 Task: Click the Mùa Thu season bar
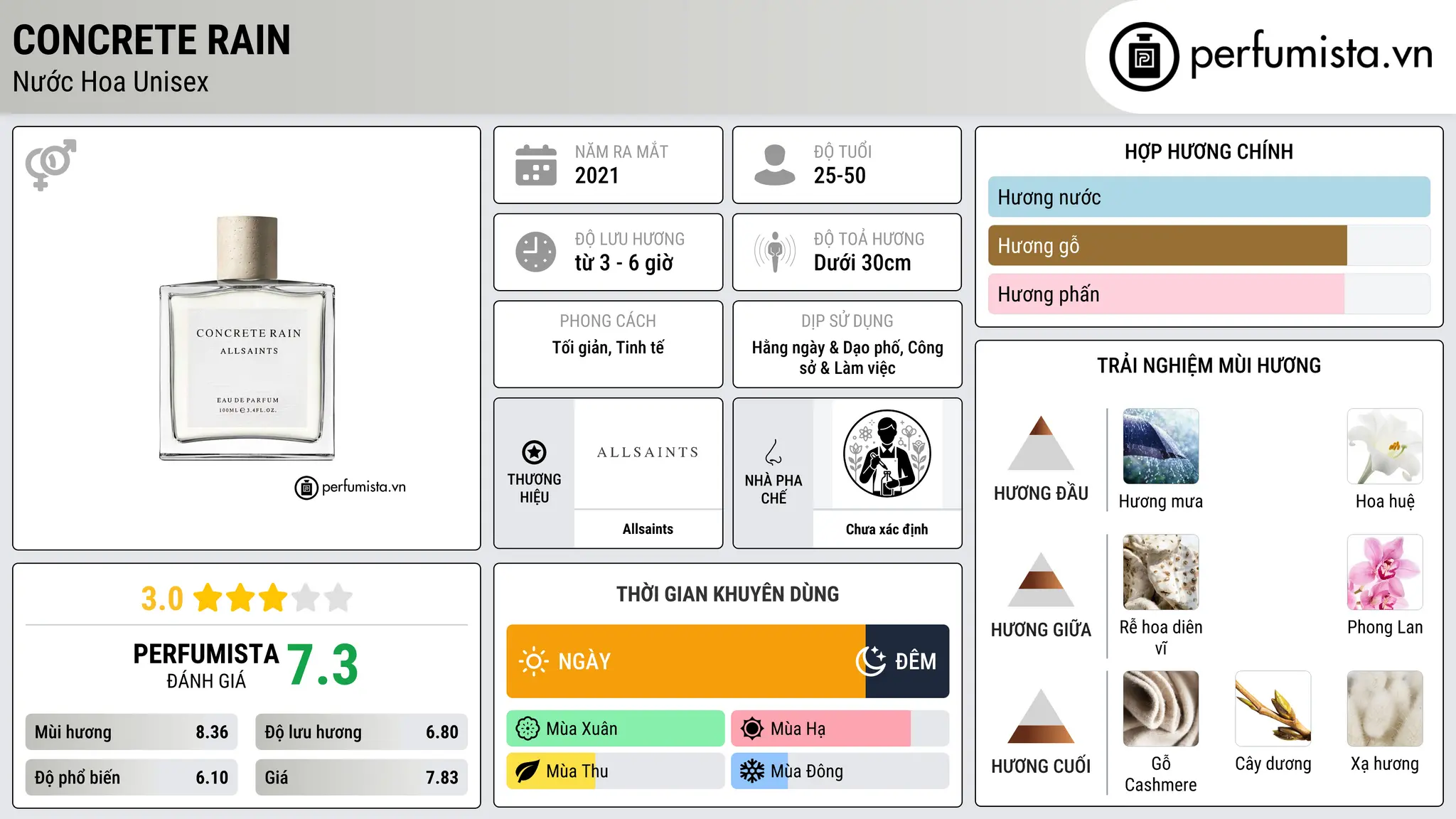616,771
